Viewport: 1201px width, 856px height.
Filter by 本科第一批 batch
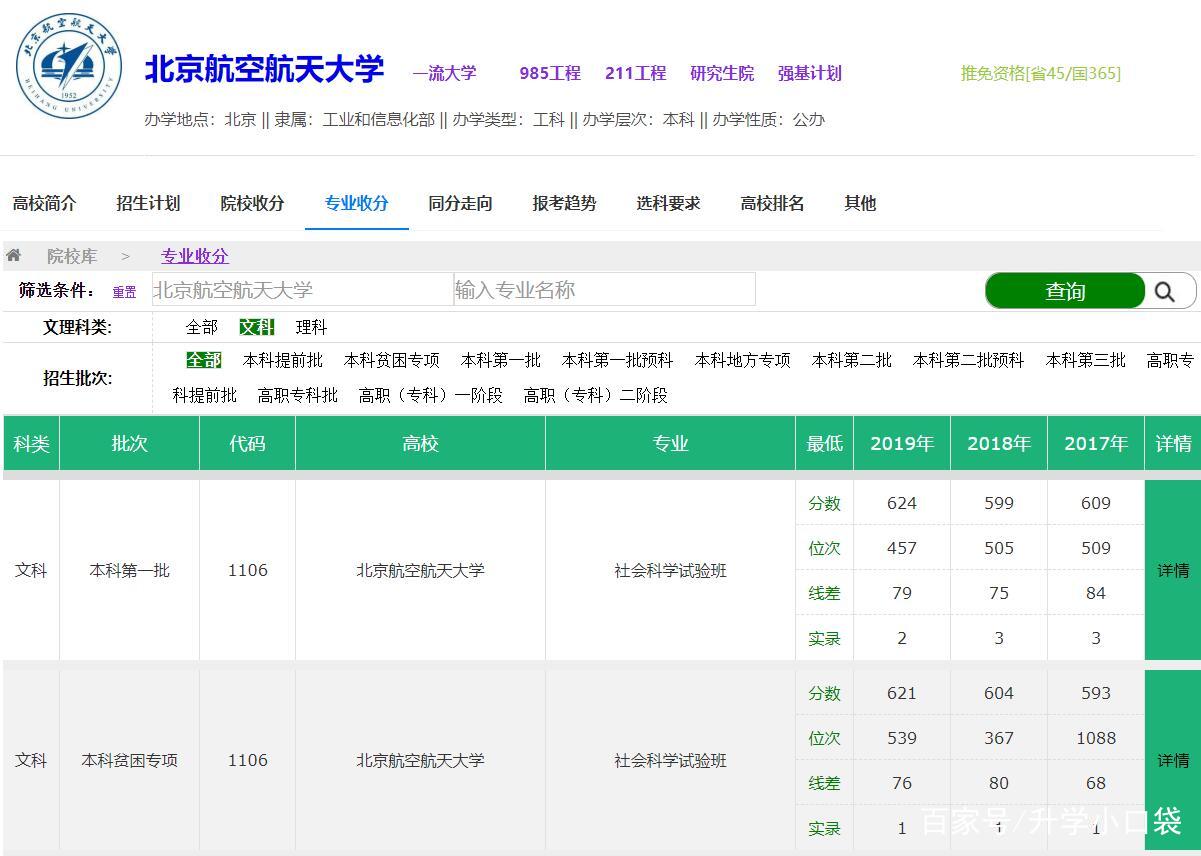[x=501, y=360]
